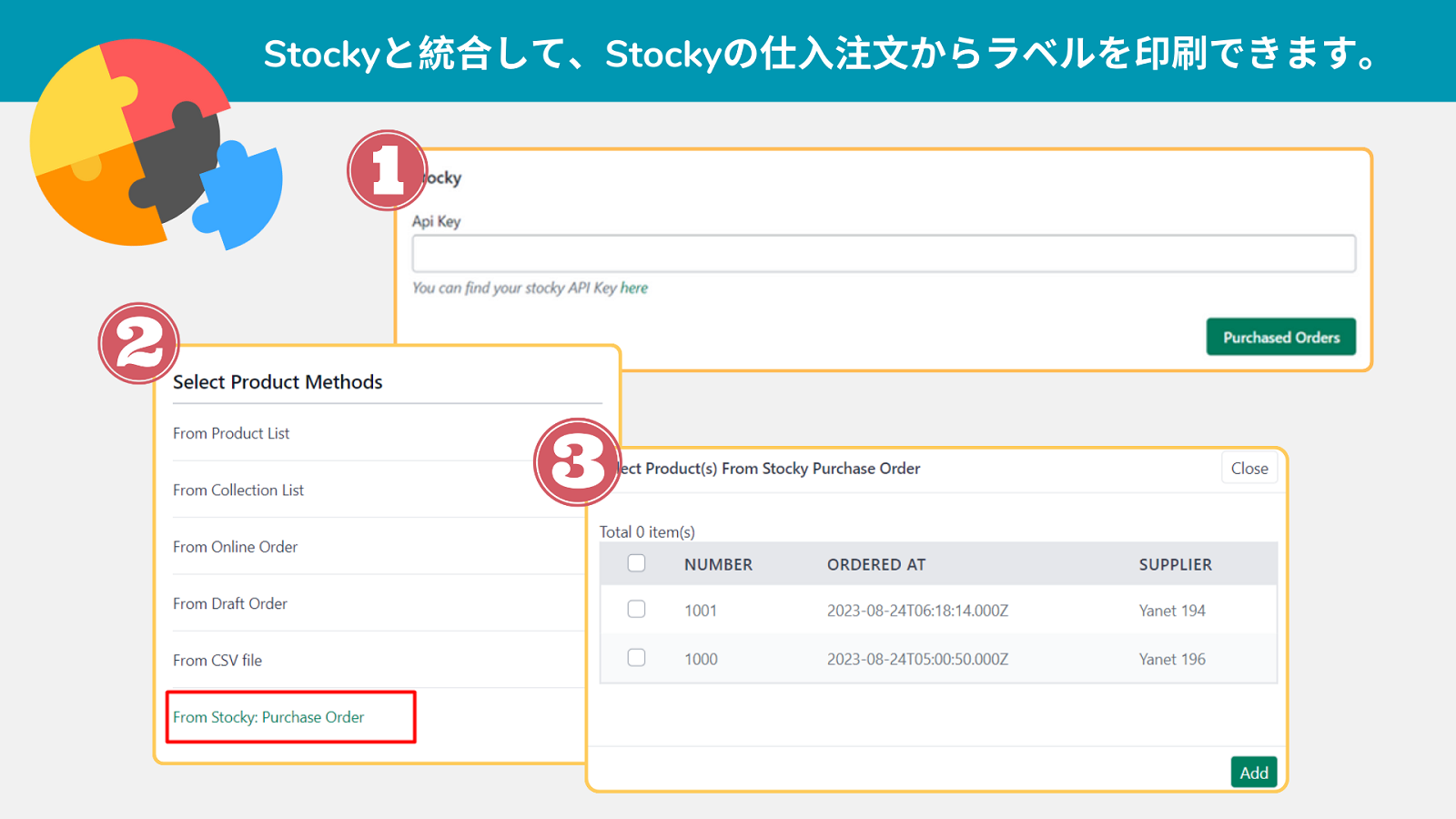Click date 2023-08-24T06:18:14.000Z
Screen dimensions: 1456x819
coord(917,611)
